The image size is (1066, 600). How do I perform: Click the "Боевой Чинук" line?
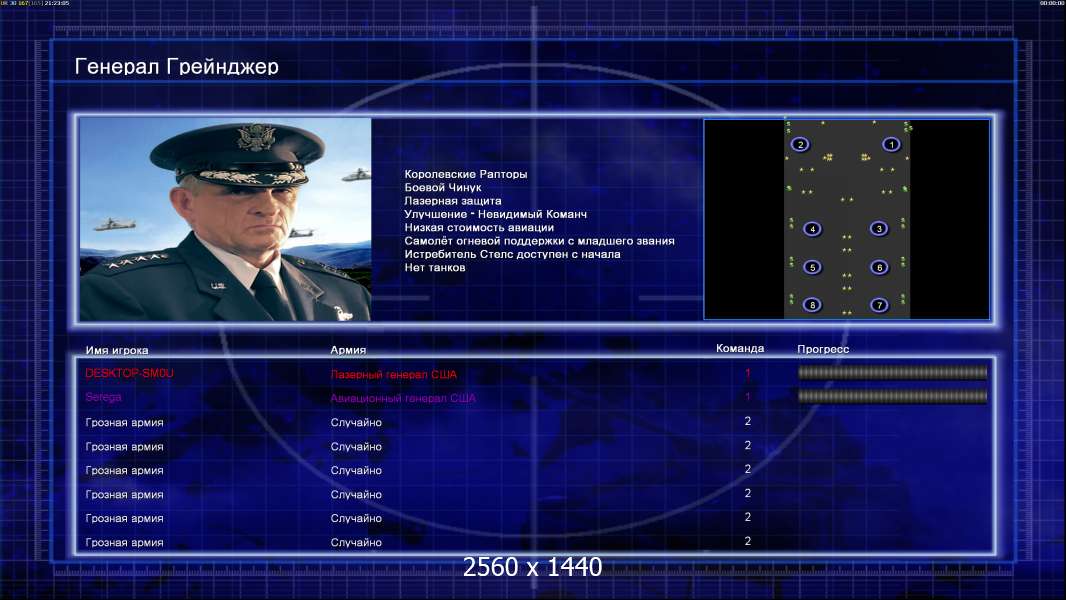point(443,188)
